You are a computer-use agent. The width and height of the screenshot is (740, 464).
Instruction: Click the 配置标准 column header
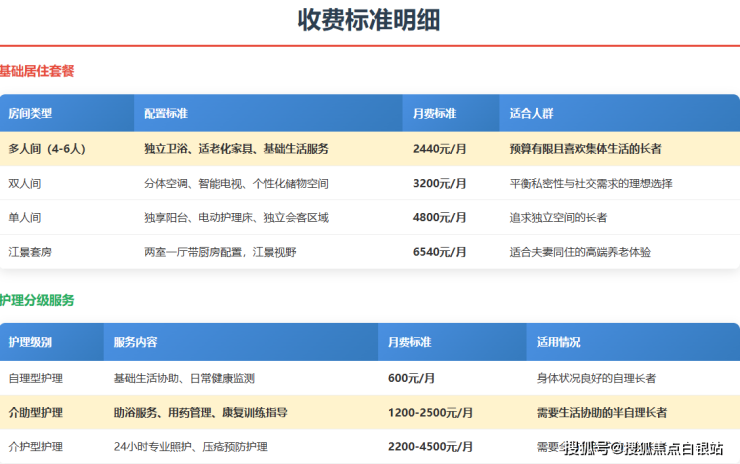tap(166, 114)
